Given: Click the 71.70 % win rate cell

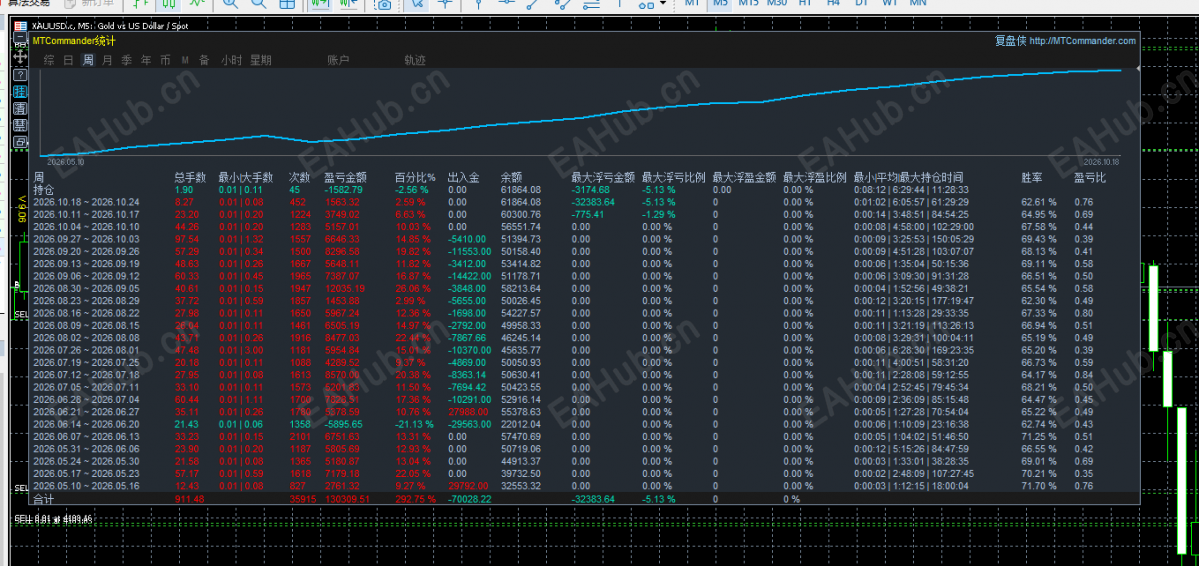Looking at the screenshot, I should point(1039,486).
